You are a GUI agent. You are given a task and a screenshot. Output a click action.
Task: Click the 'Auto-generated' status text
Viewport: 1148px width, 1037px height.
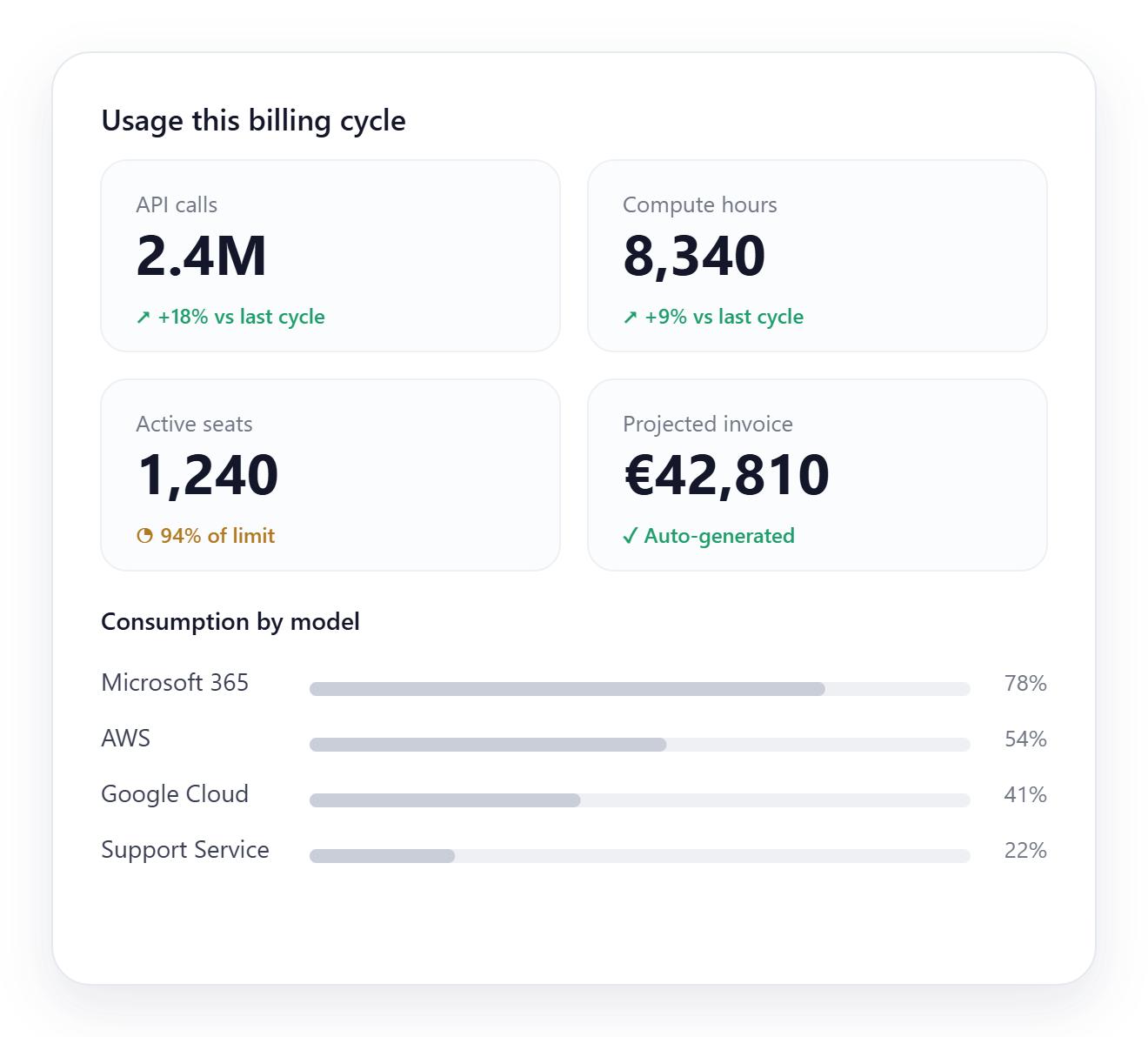719,536
